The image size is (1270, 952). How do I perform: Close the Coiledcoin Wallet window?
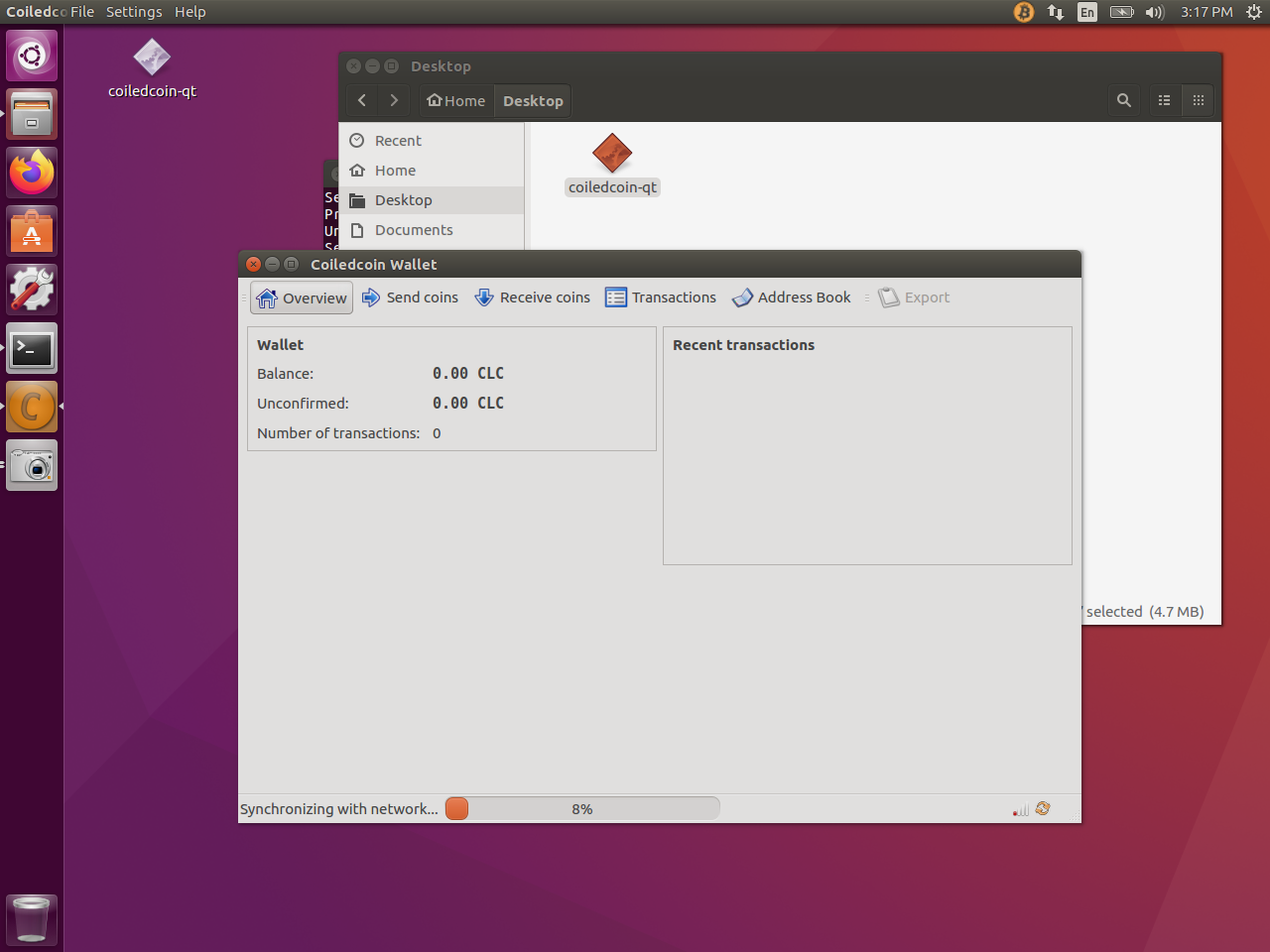pyautogui.click(x=253, y=264)
